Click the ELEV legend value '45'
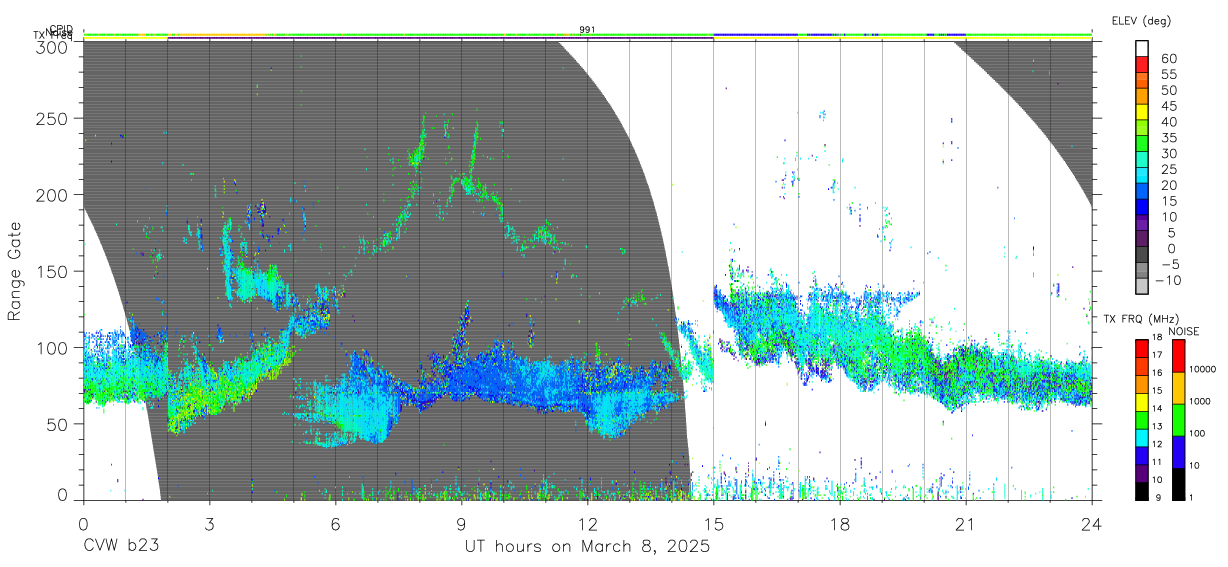The width and height of the screenshot is (1228, 567). 1168,105
